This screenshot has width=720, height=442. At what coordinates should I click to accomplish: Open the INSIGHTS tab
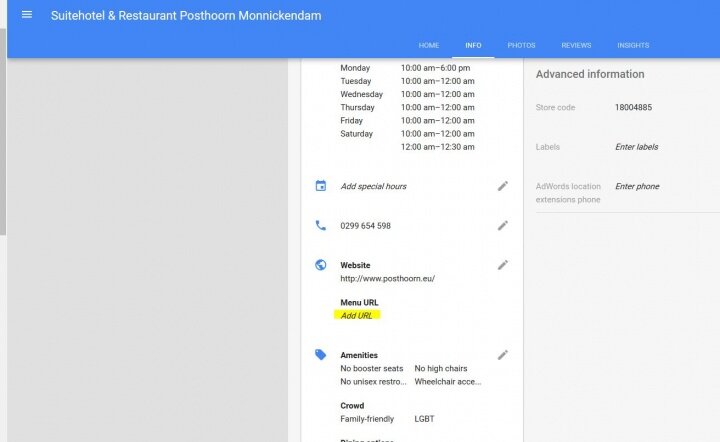(633, 45)
